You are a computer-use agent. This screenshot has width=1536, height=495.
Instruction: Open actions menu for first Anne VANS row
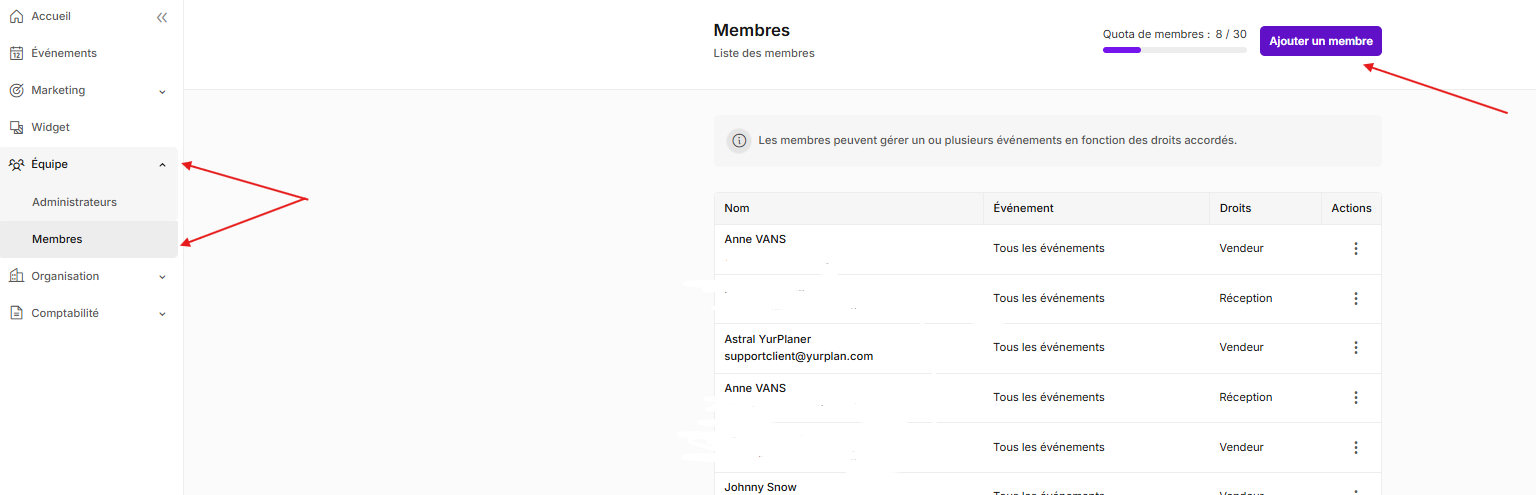pyautogui.click(x=1356, y=249)
